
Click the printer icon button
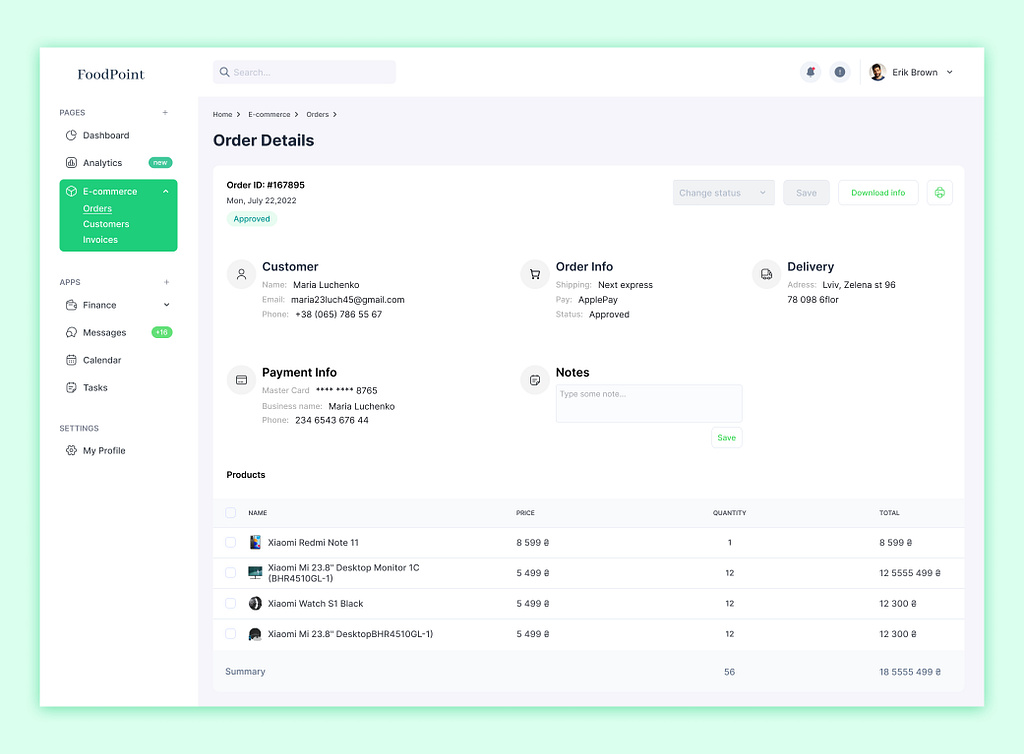pos(939,193)
